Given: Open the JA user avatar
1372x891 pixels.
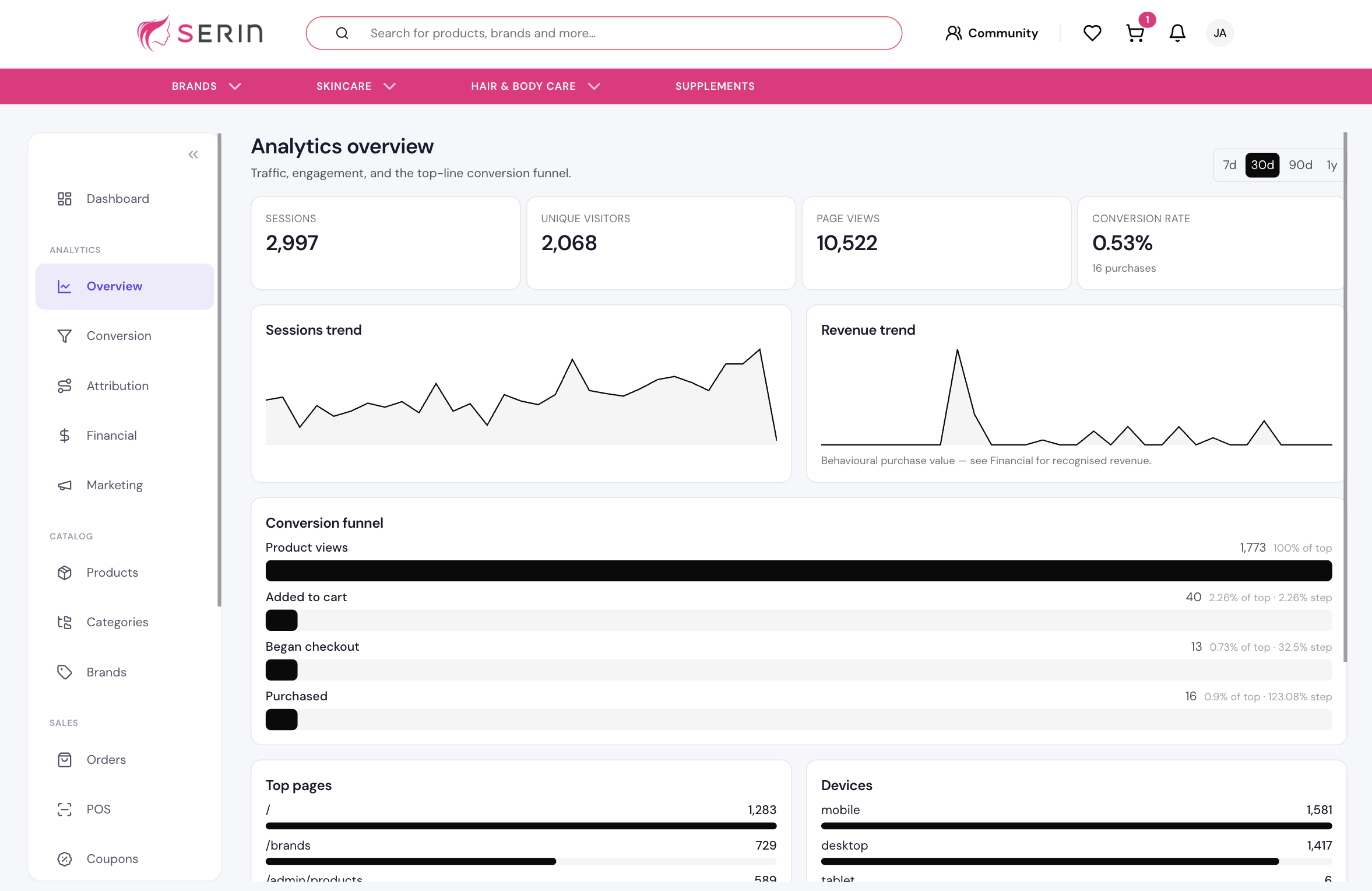Looking at the screenshot, I should pos(1220,33).
